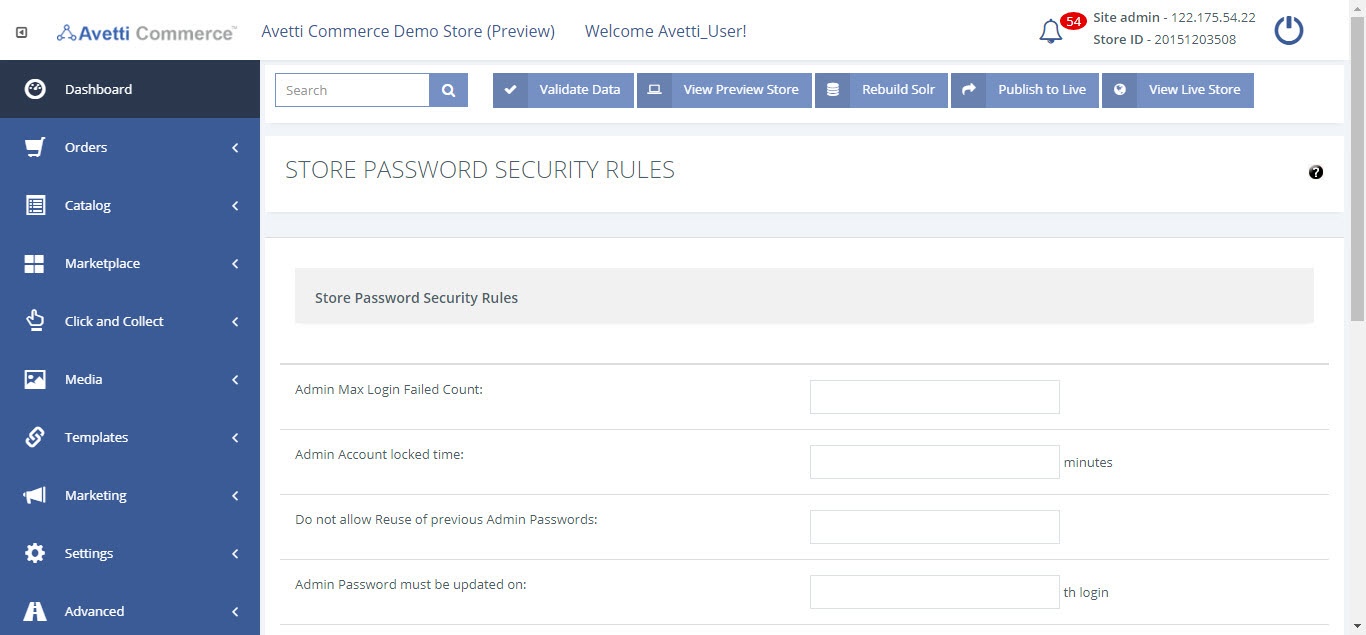Screen dimensions: 1366x635
Task: Click the View Preview Store laptop icon
Action: (x=655, y=90)
